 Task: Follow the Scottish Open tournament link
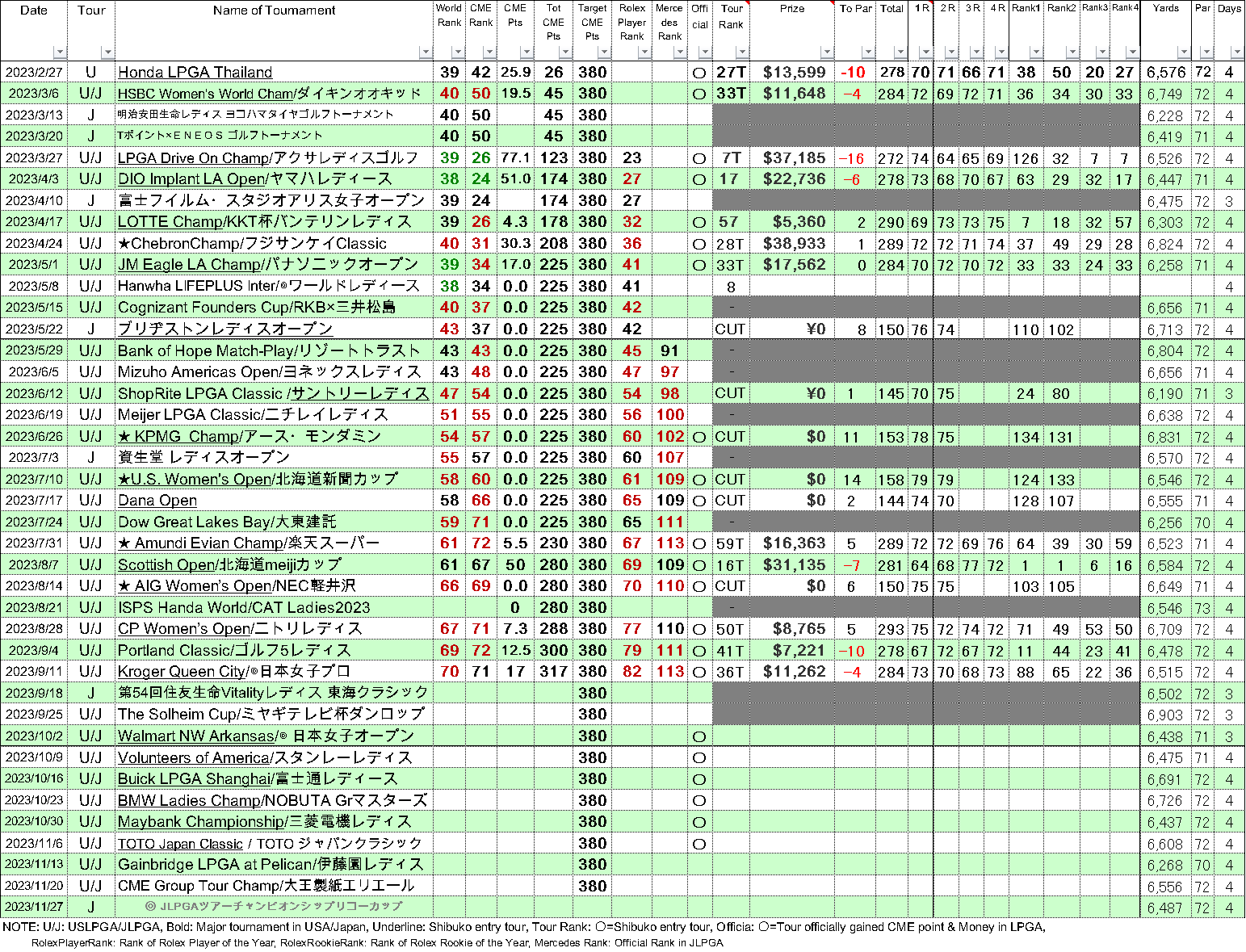[x=166, y=565]
